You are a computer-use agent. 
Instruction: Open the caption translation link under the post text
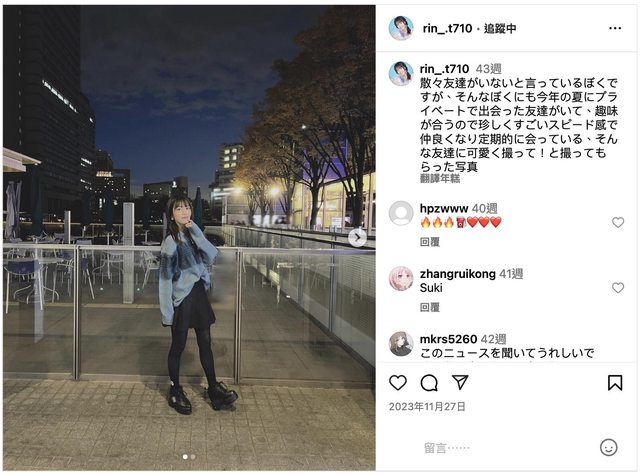(x=440, y=178)
